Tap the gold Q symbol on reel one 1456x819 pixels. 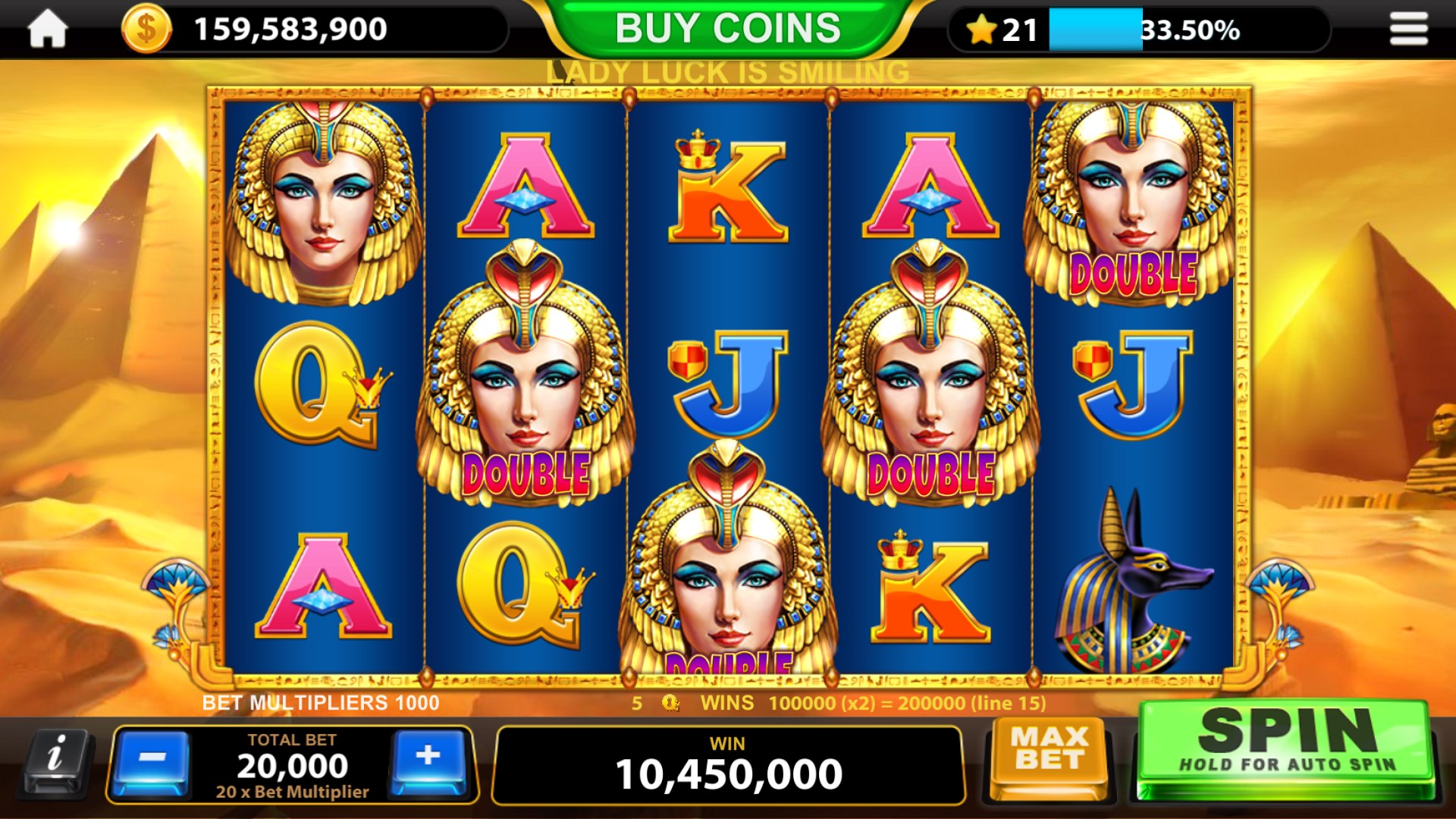tap(322, 385)
